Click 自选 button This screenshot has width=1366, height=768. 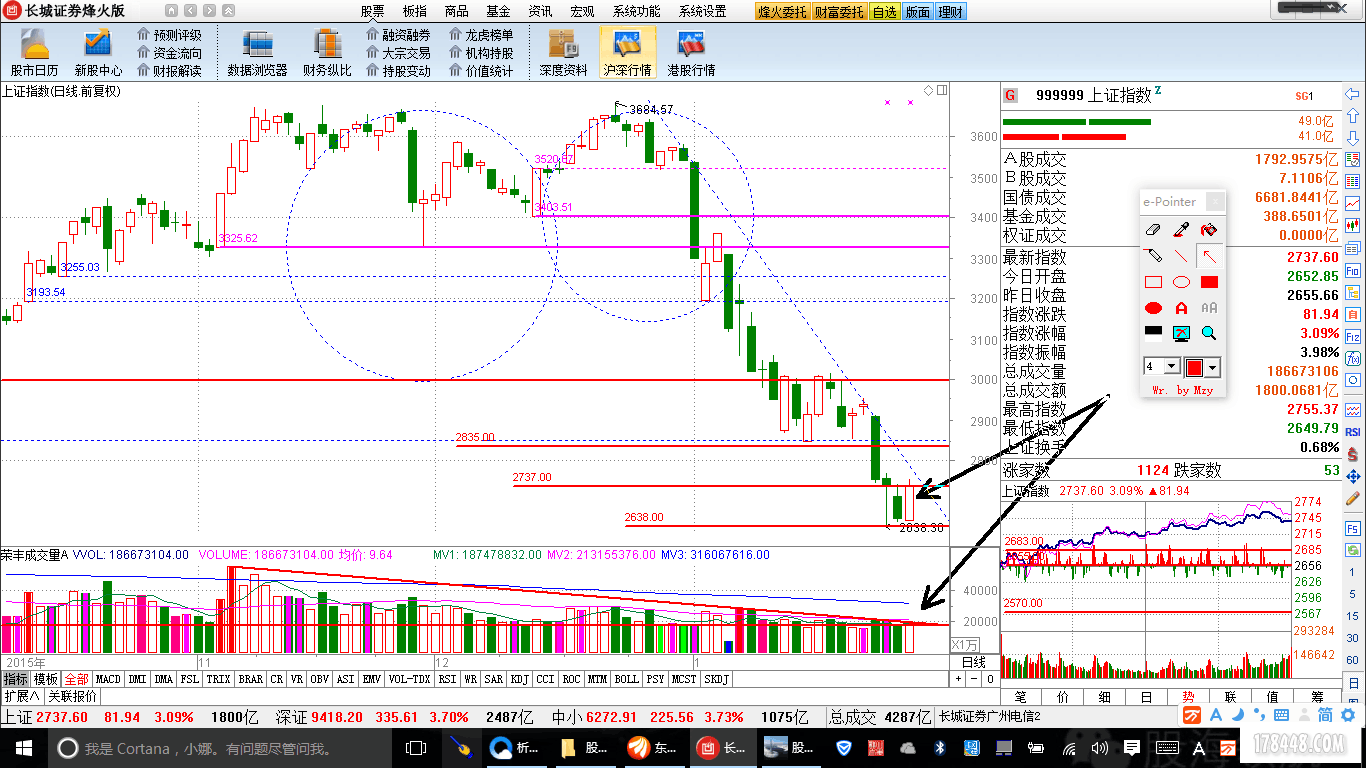pos(884,12)
